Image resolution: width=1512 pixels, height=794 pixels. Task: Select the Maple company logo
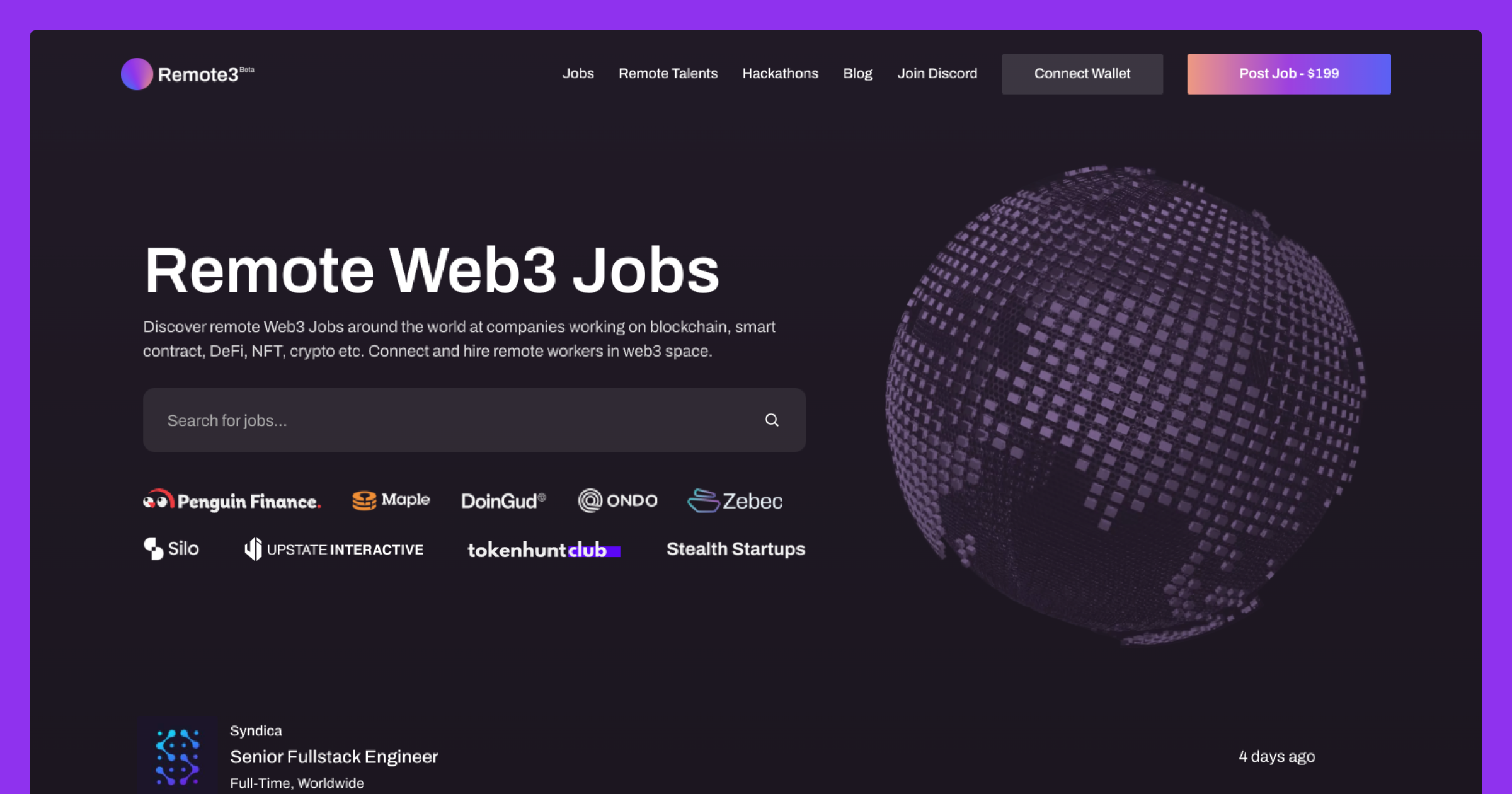pos(391,500)
